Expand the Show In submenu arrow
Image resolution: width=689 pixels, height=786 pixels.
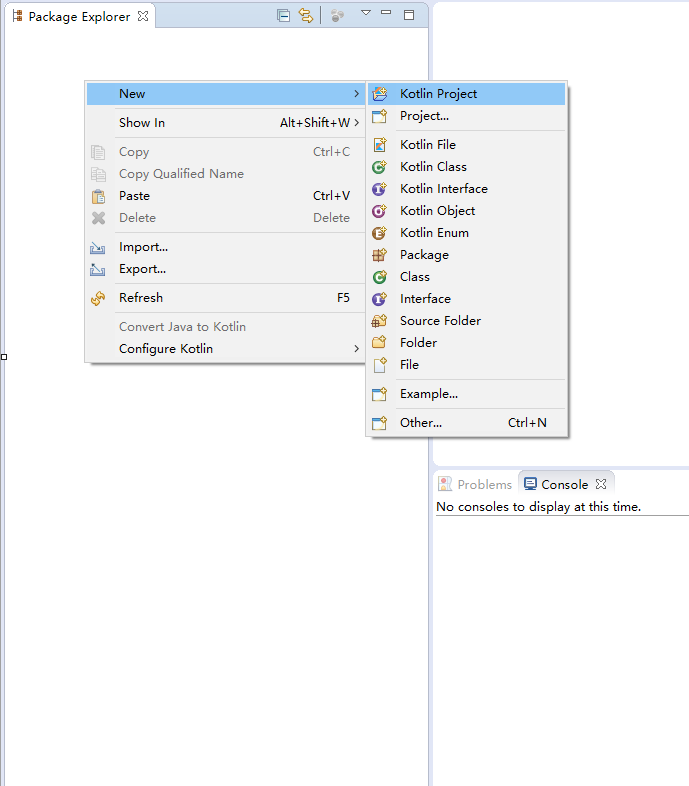tap(357, 122)
